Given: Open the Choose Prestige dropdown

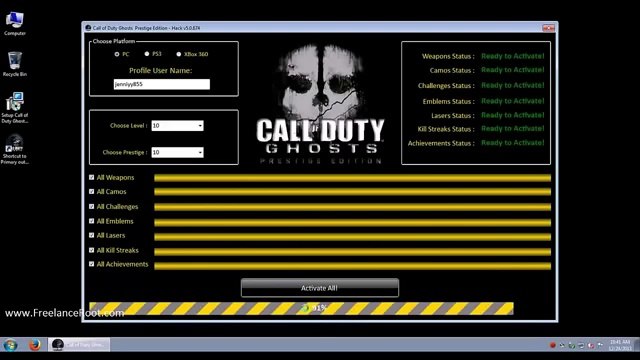Looking at the screenshot, I should (177, 152).
